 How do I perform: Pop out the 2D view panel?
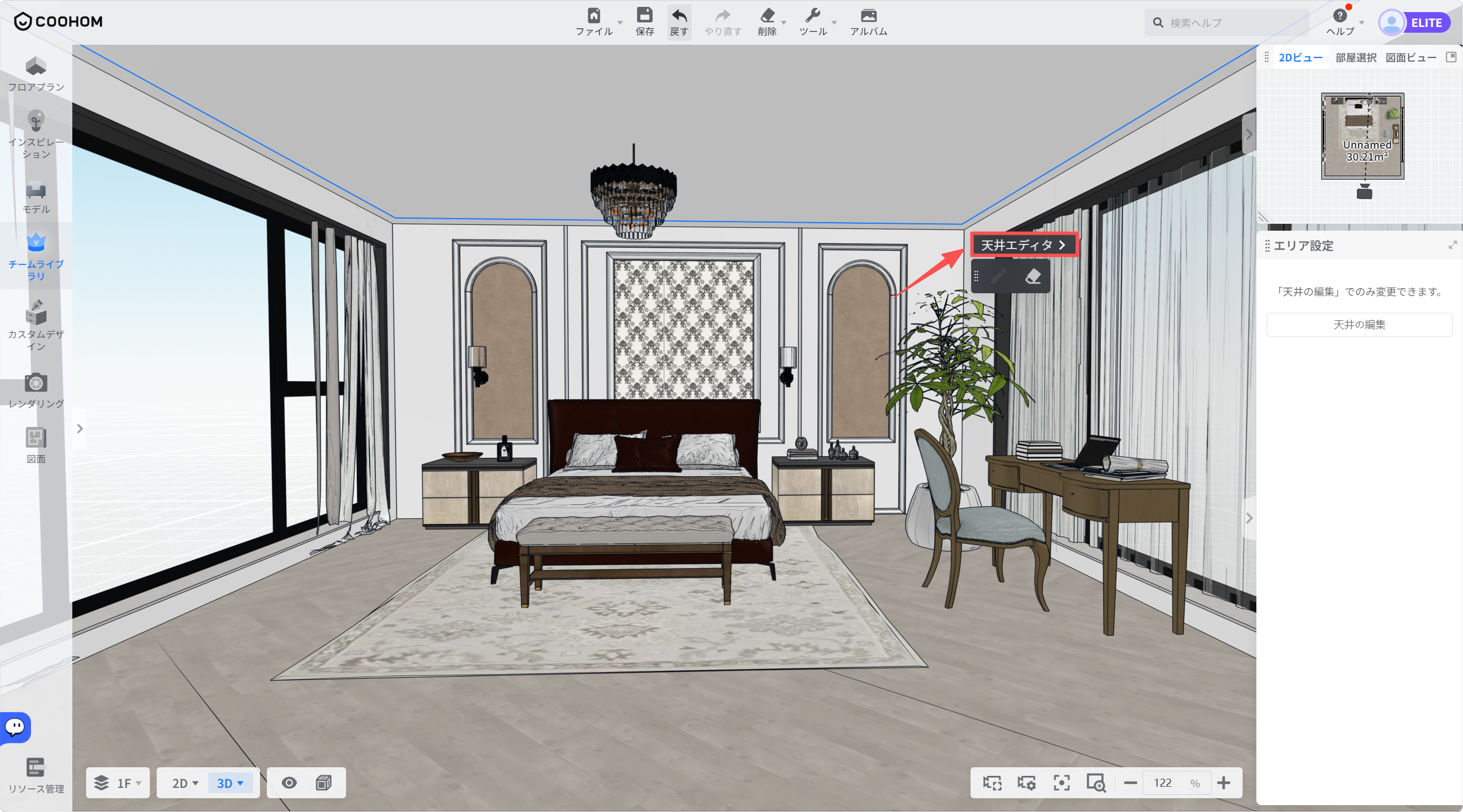[x=1451, y=57]
